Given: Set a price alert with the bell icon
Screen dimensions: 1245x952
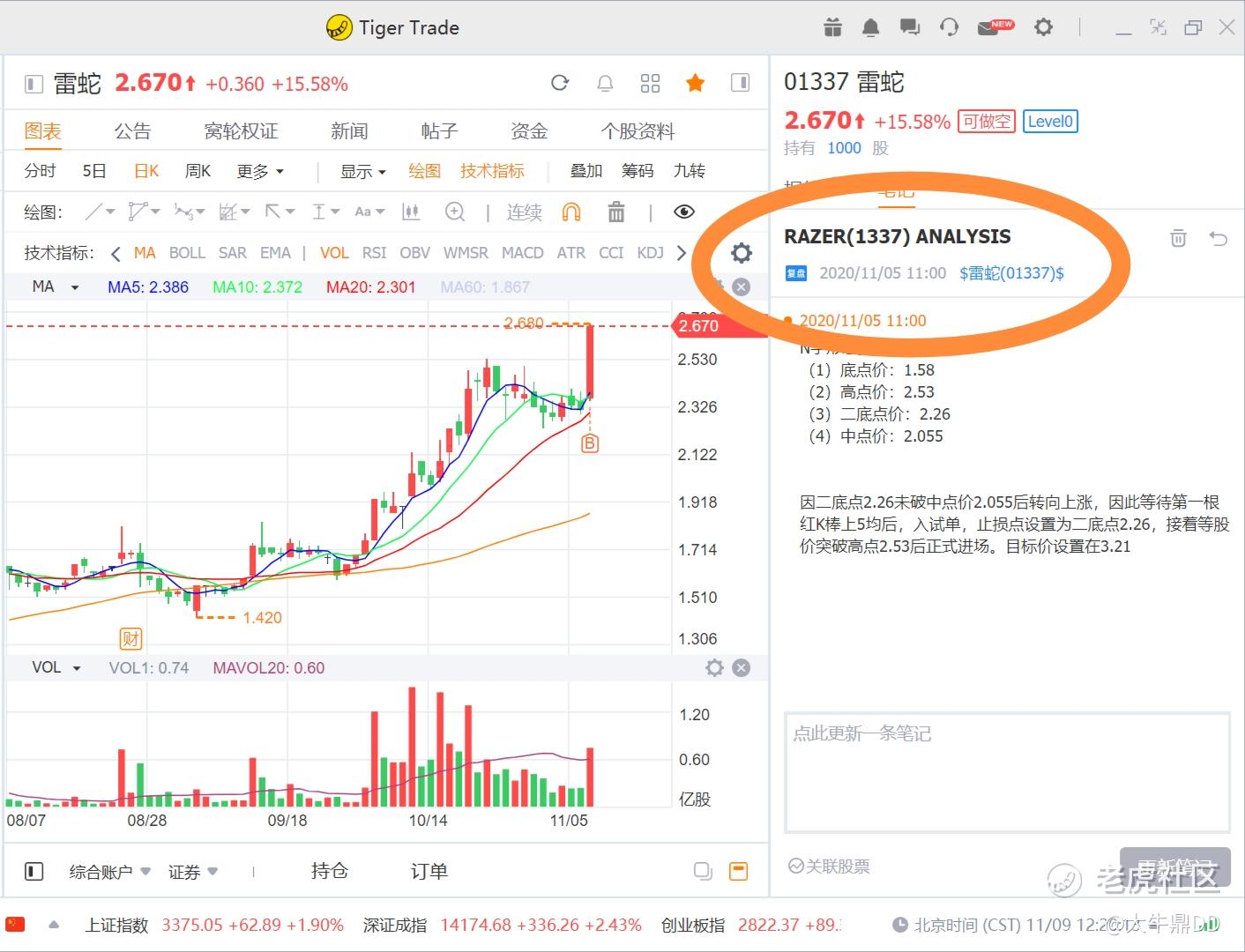Looking at the screenshot, I should 605,83.
